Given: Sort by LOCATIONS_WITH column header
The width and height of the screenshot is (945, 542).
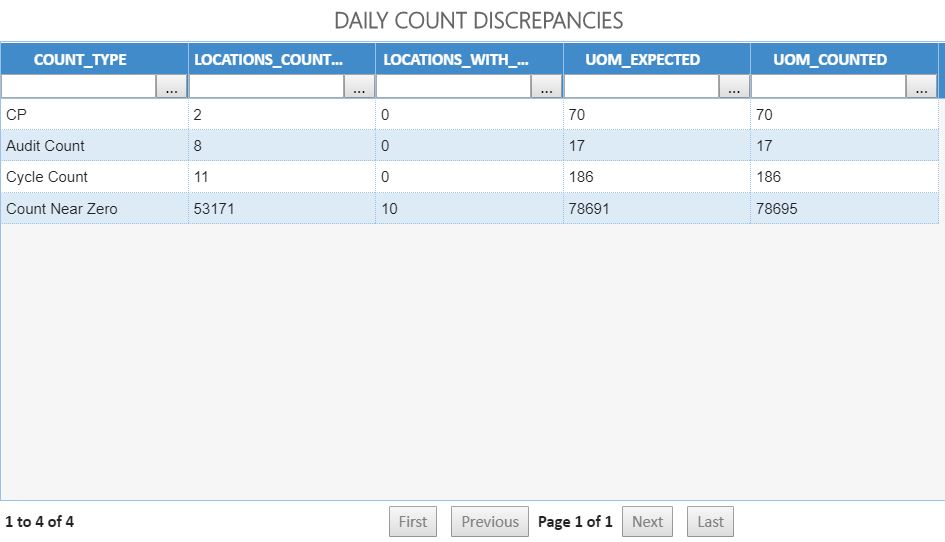Looking at the screenshot, I should click(x=456, y=59).
